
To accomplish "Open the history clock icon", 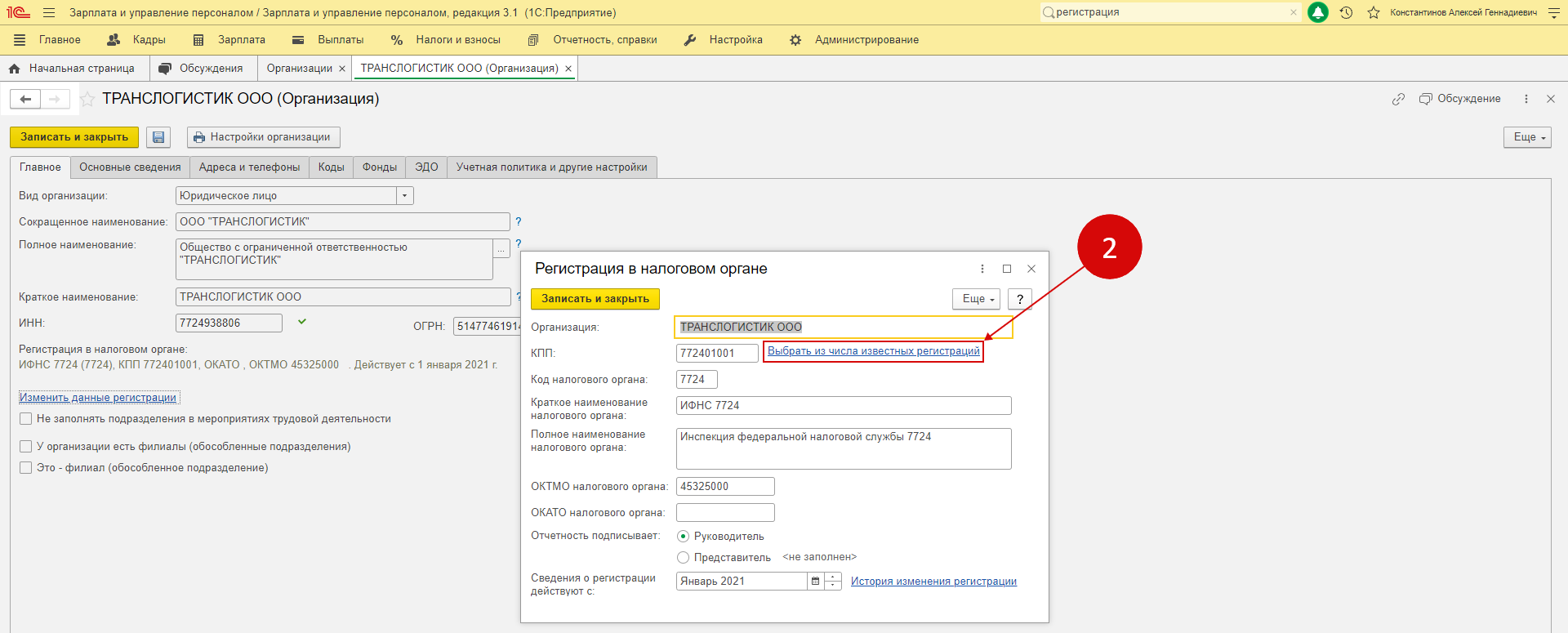I will coord(1346,12).
